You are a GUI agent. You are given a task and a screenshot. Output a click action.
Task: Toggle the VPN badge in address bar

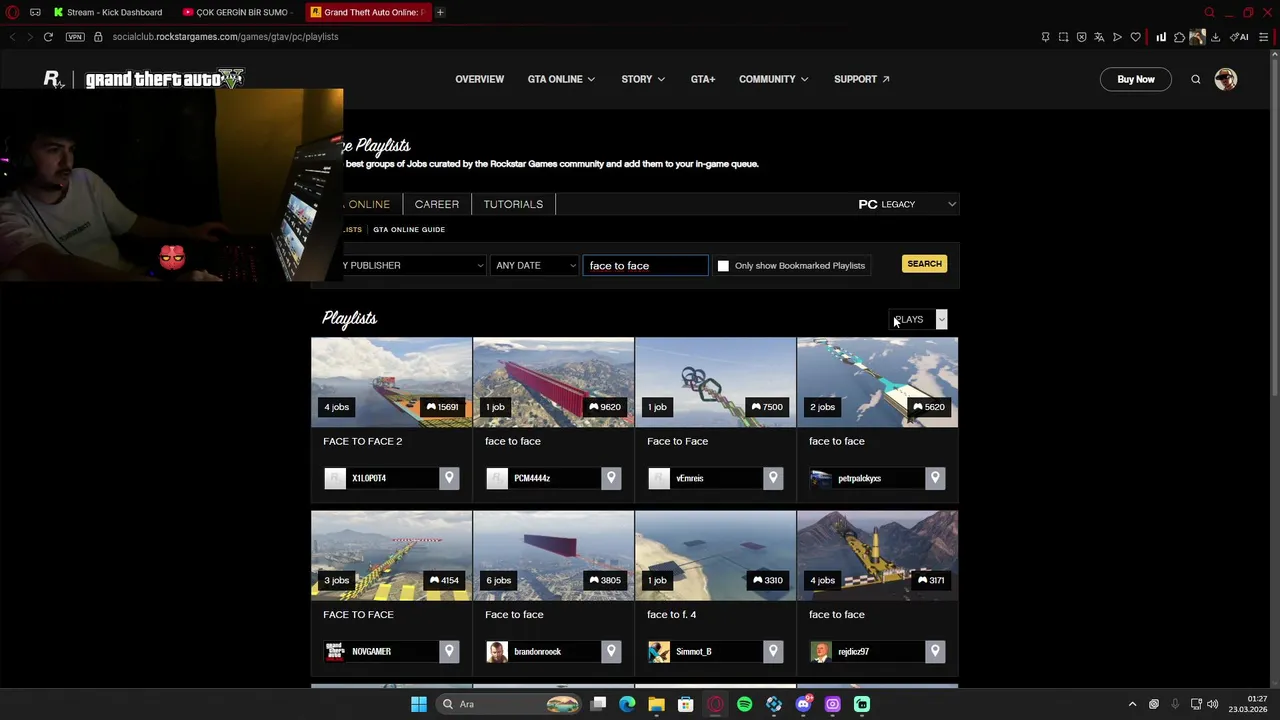click(75, 37)
